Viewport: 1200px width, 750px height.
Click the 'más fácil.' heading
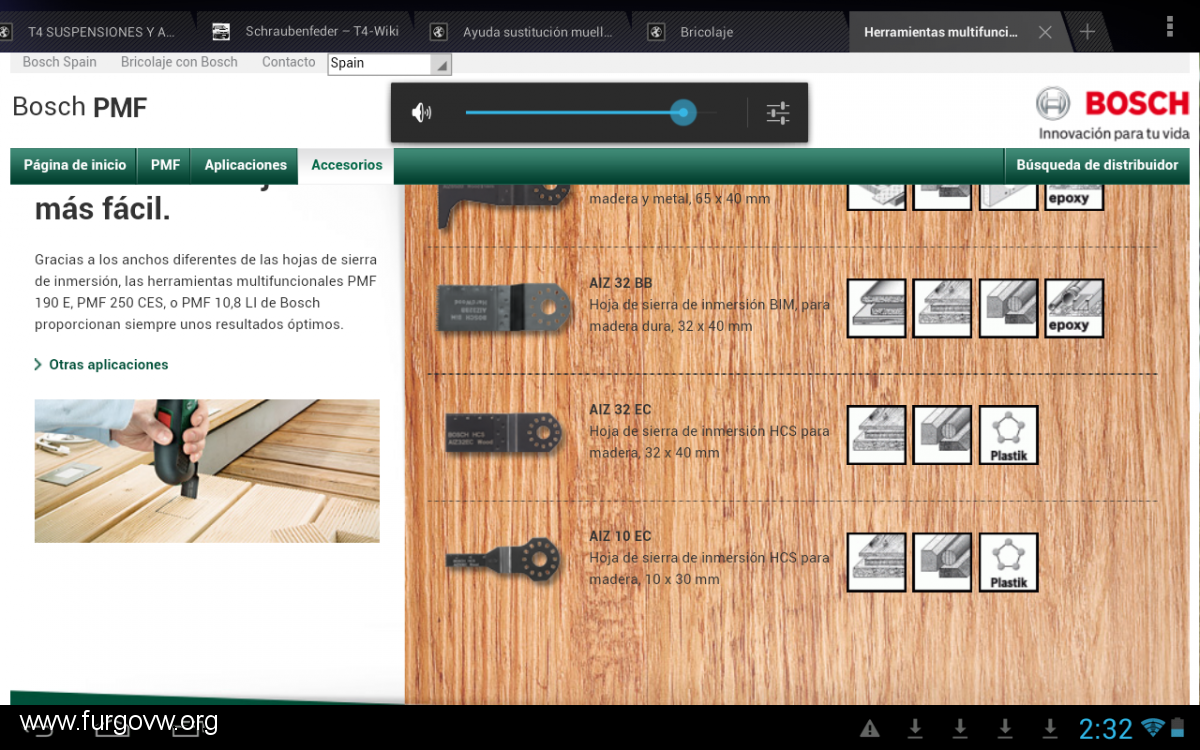tap(102, 211)
